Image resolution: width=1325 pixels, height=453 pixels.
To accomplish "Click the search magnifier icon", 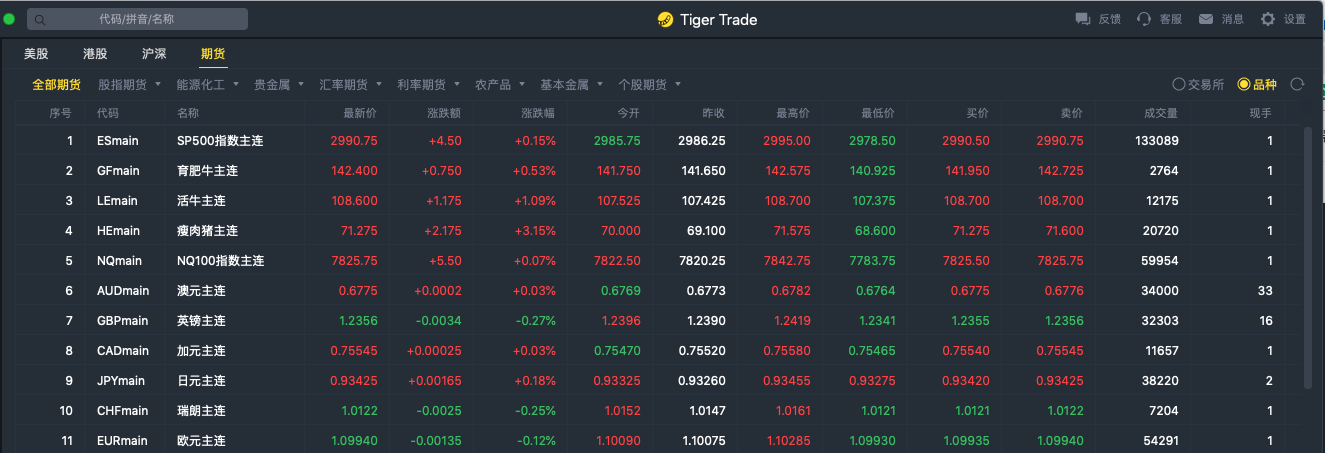I will pos(41,19).
